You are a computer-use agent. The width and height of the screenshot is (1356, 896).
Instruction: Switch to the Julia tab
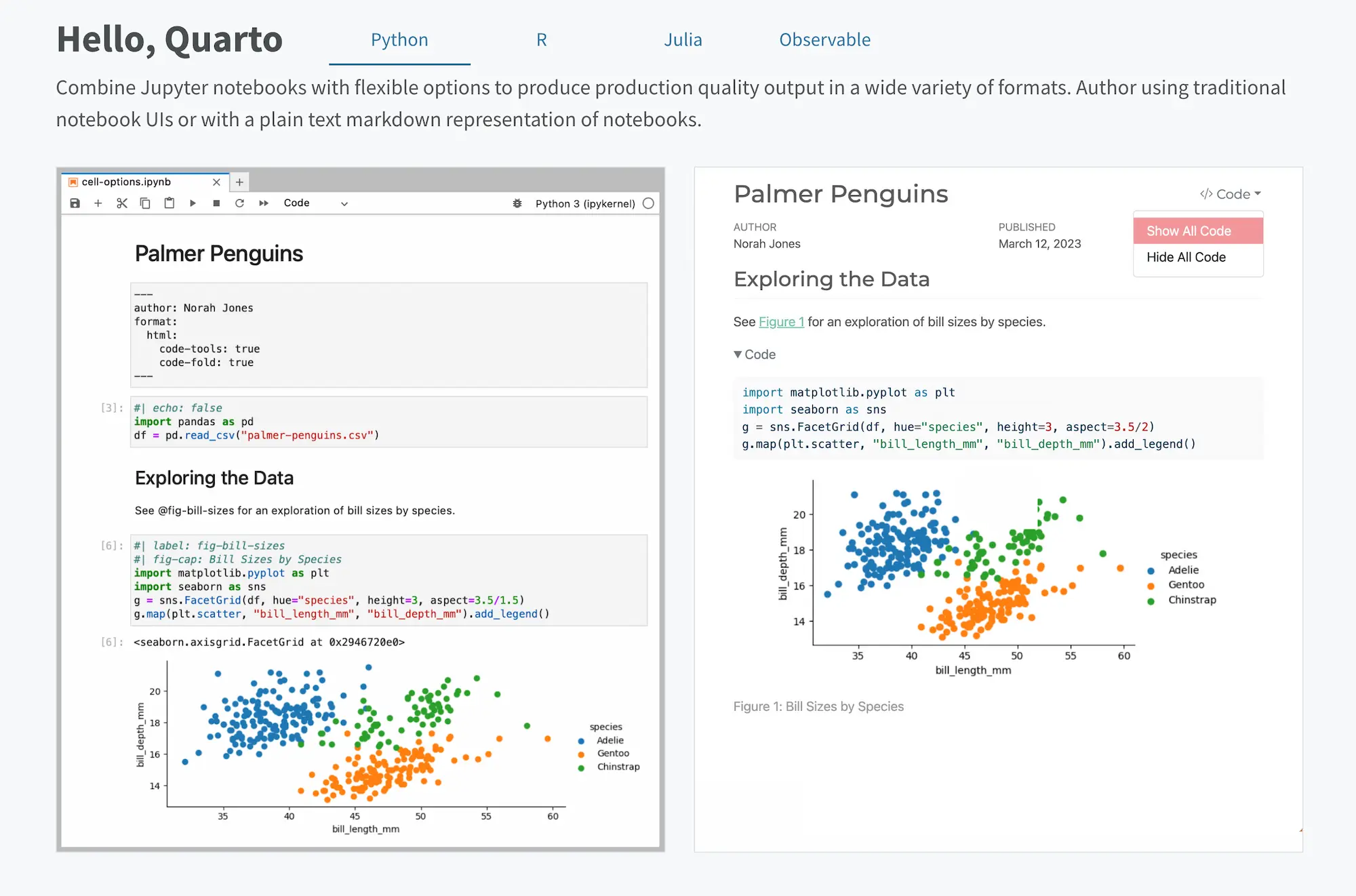coord(683,40)
